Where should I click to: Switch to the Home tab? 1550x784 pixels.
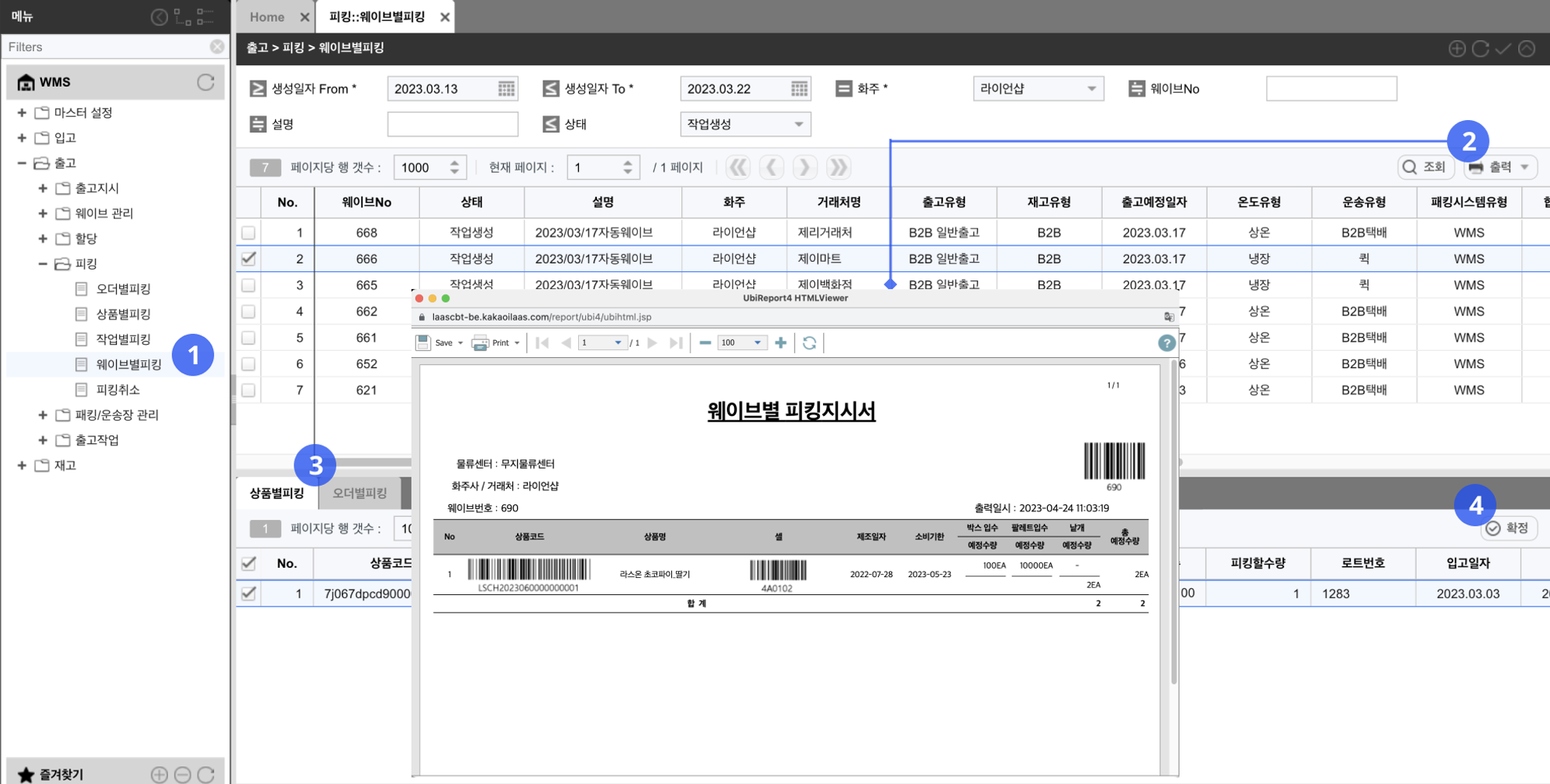tap(267, 17)
